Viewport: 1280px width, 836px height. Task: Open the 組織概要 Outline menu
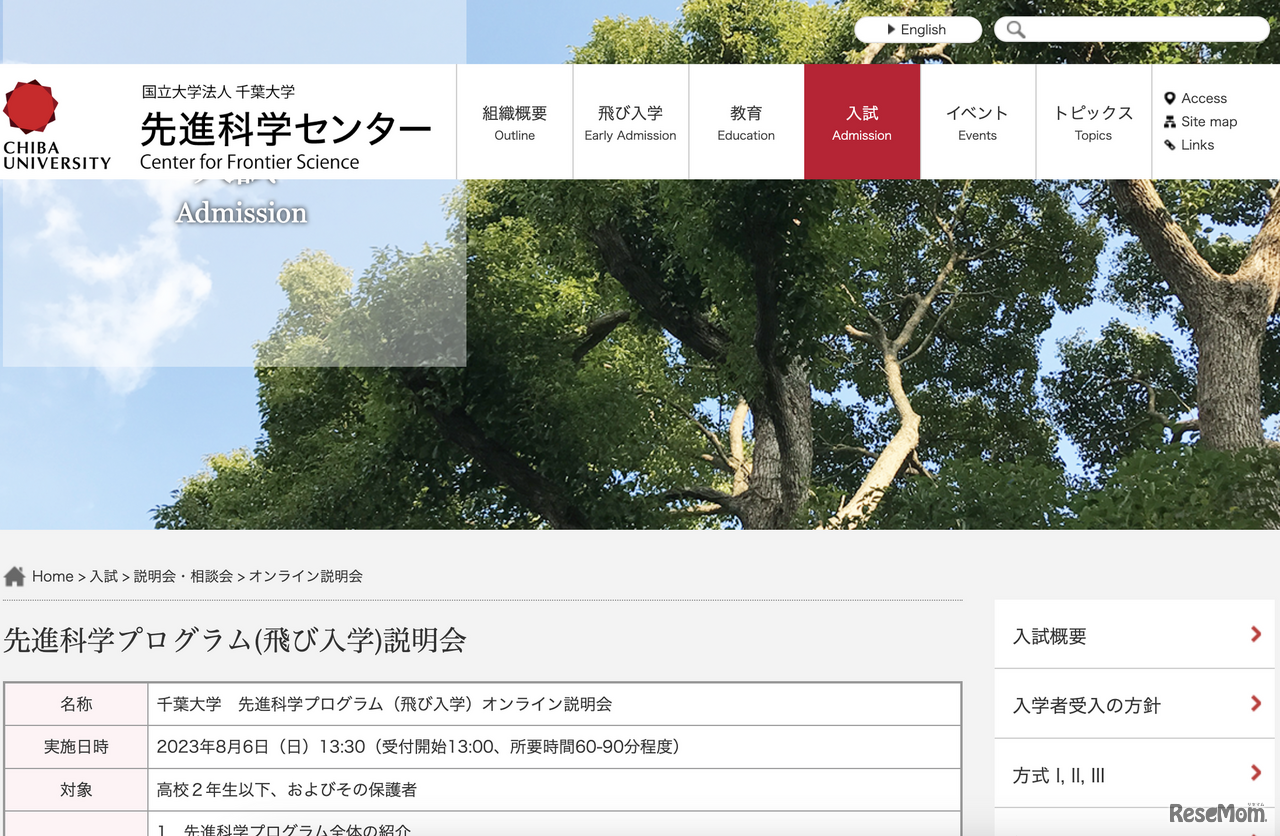[x=514, y=120]
